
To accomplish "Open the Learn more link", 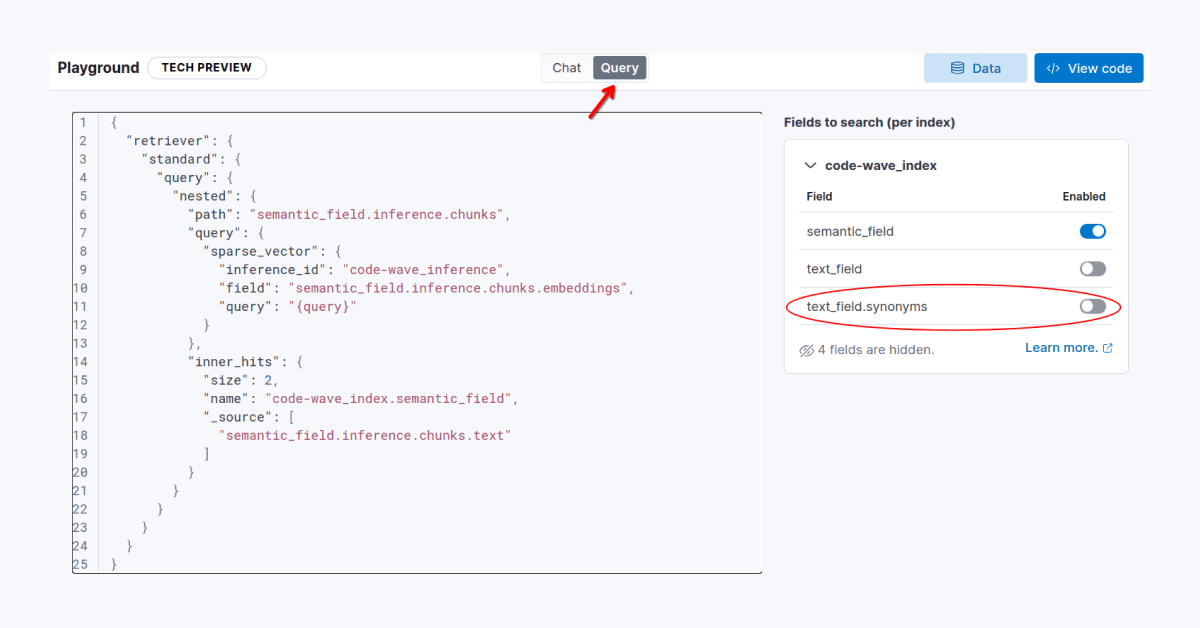I will click(x=1062, y=347).
